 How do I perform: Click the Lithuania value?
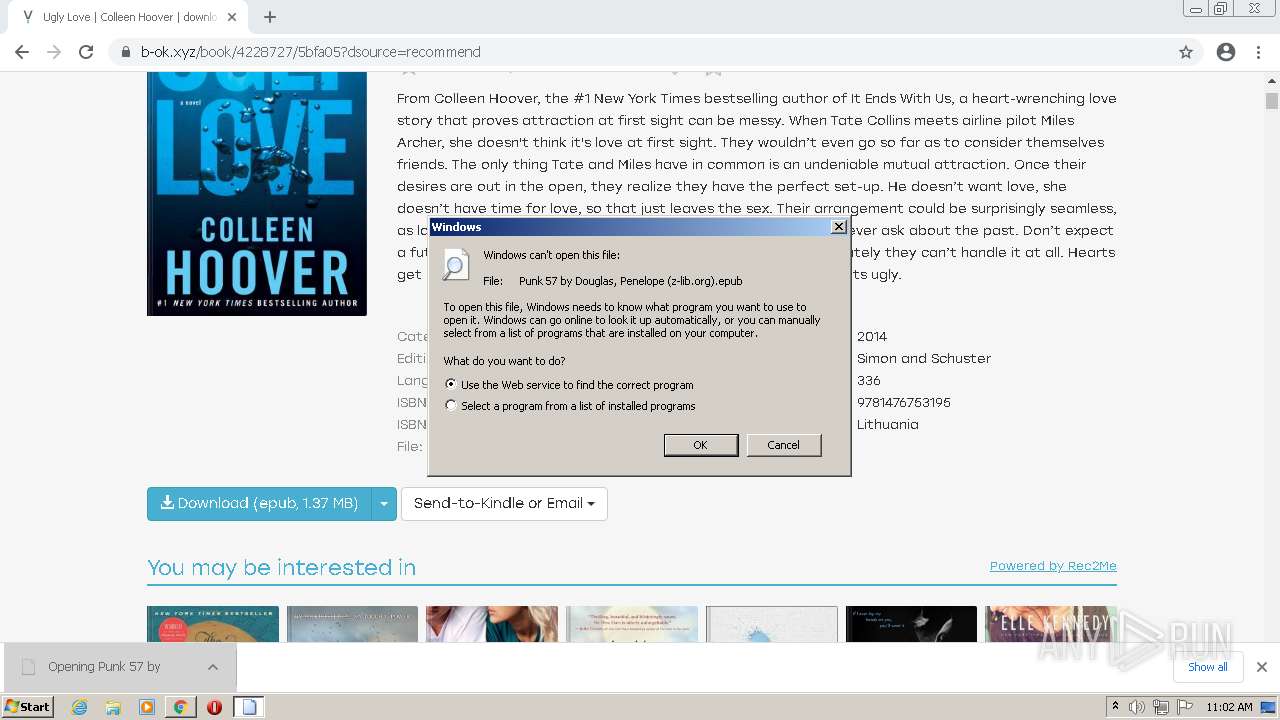point(888,425)
